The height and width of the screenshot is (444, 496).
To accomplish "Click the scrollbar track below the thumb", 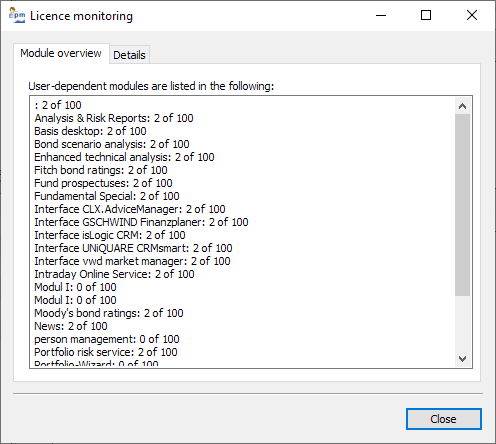I will click(x=462, y=323).
